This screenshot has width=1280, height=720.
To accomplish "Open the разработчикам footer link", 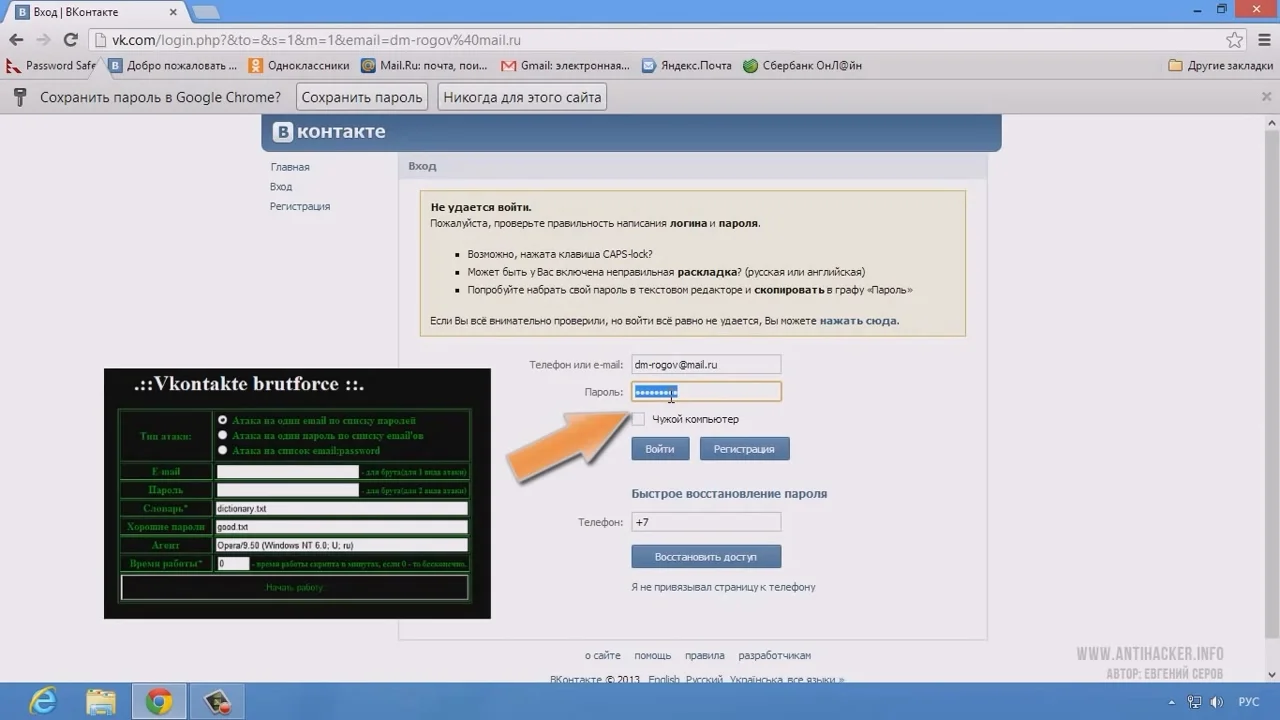I will pos(775,656).
